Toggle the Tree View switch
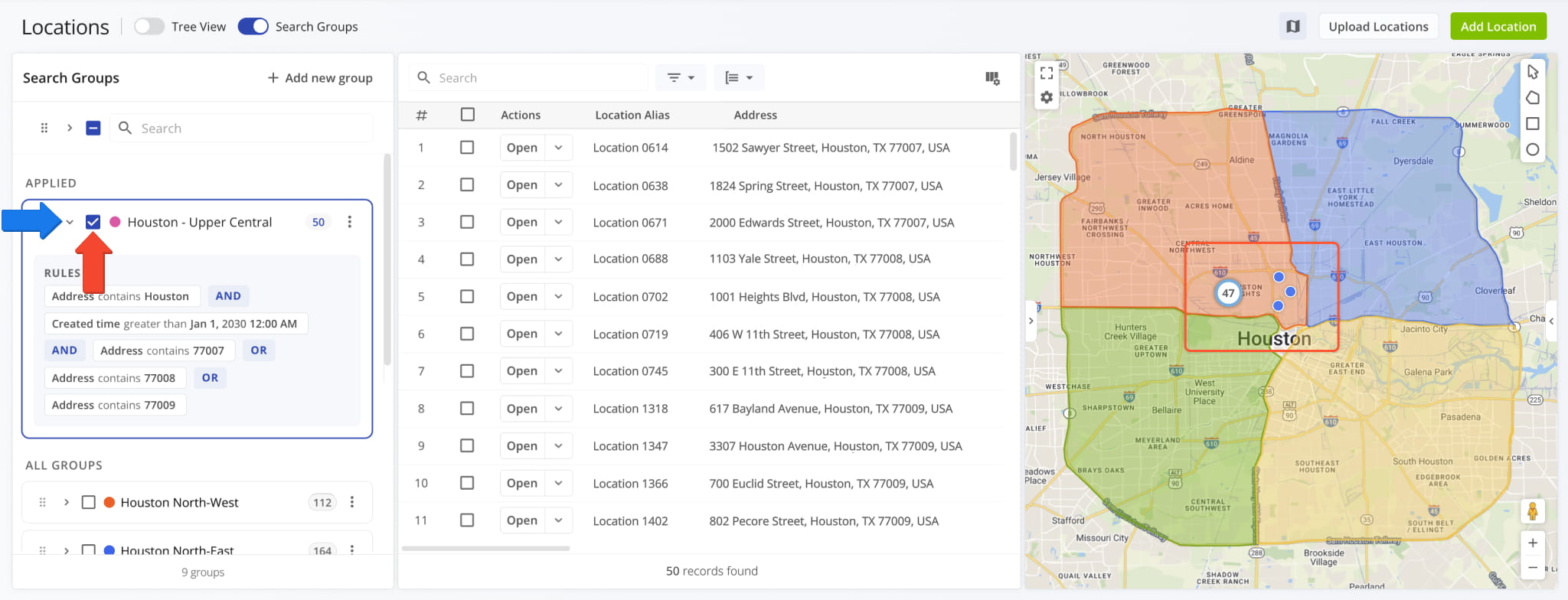The width and height of the screenshot is (1568, 600). (x=149, y=27)
